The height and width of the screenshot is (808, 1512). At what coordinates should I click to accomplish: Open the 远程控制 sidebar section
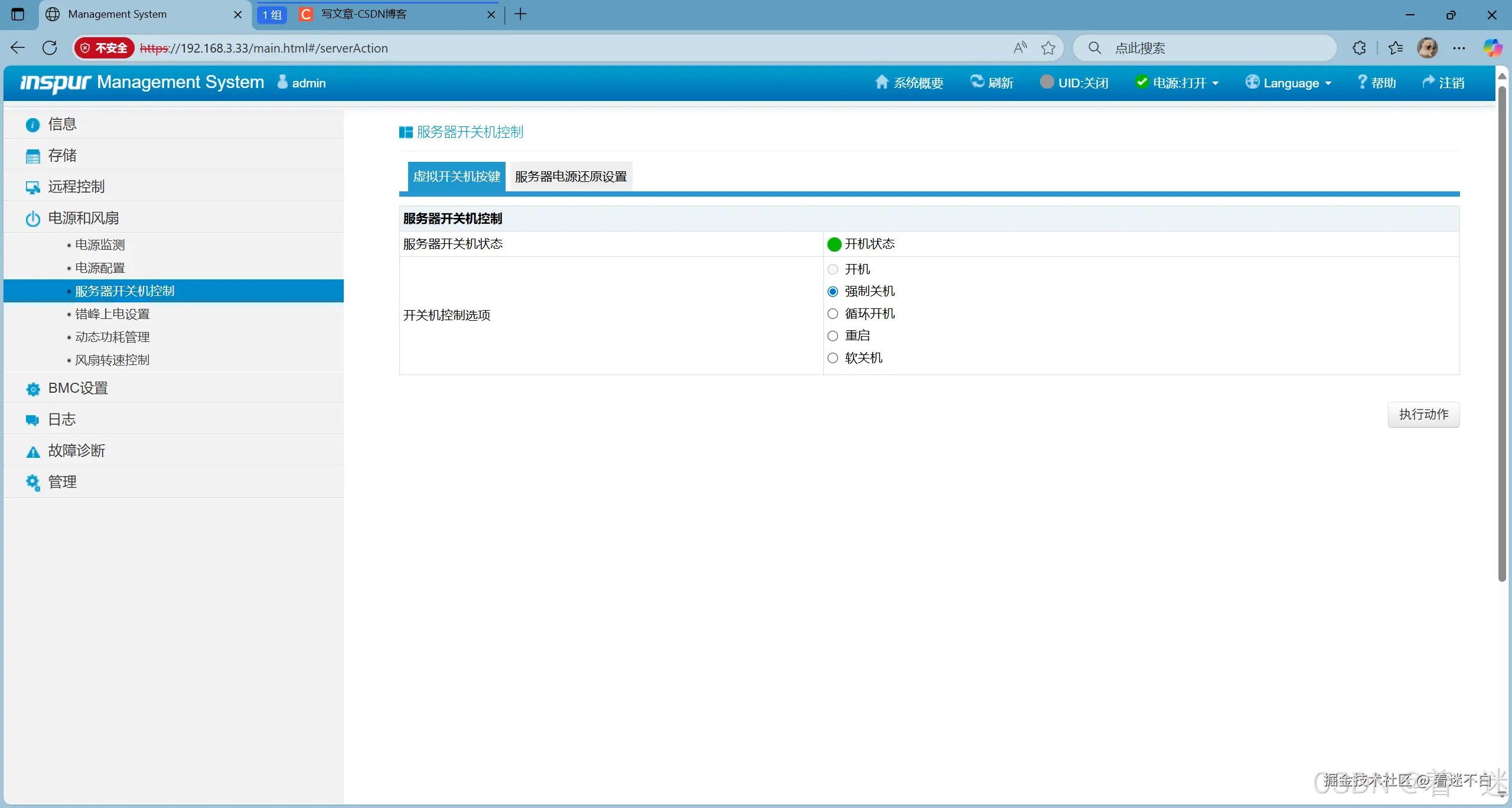point(76,187)
